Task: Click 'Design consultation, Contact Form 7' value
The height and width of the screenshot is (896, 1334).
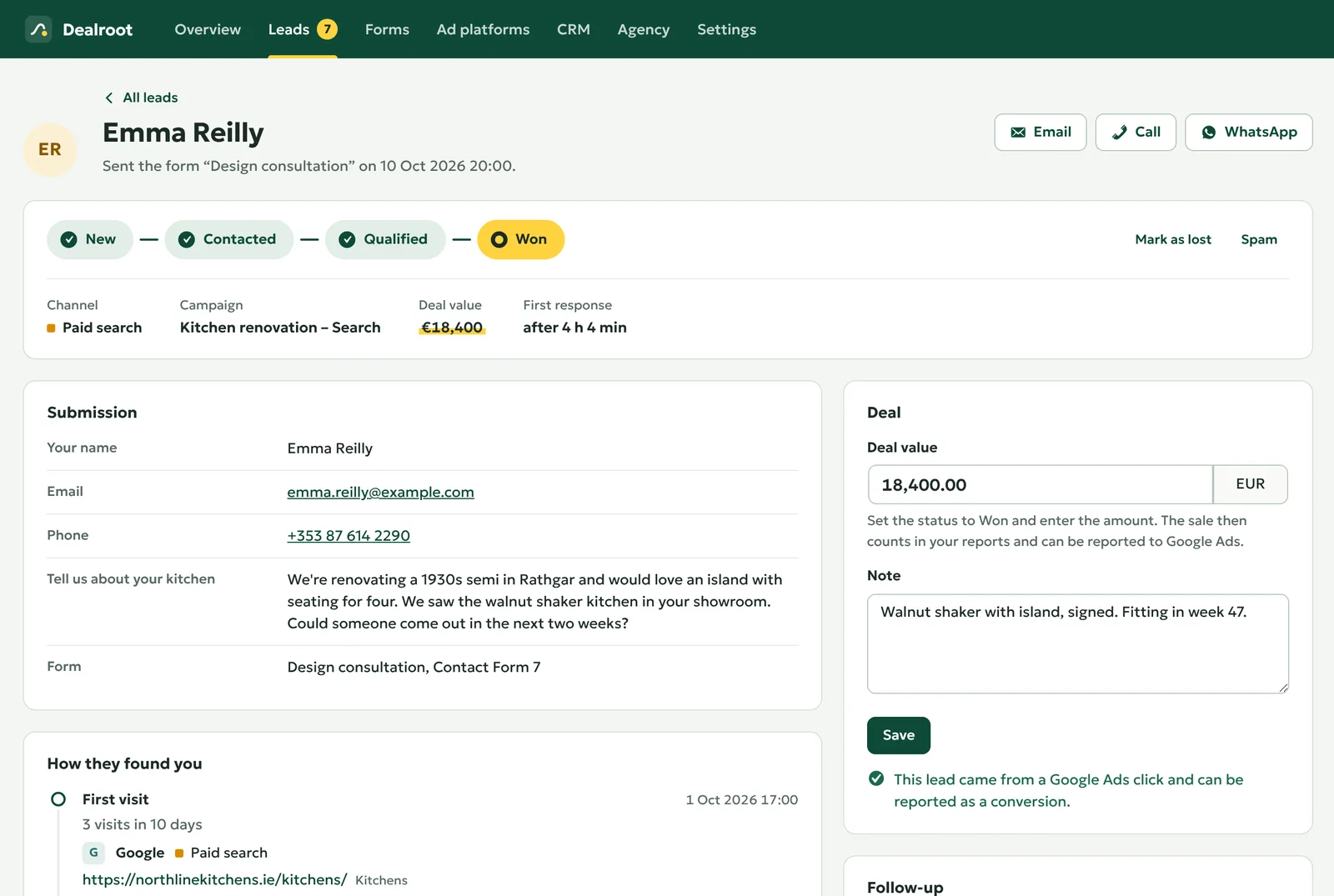Action: 414,667
